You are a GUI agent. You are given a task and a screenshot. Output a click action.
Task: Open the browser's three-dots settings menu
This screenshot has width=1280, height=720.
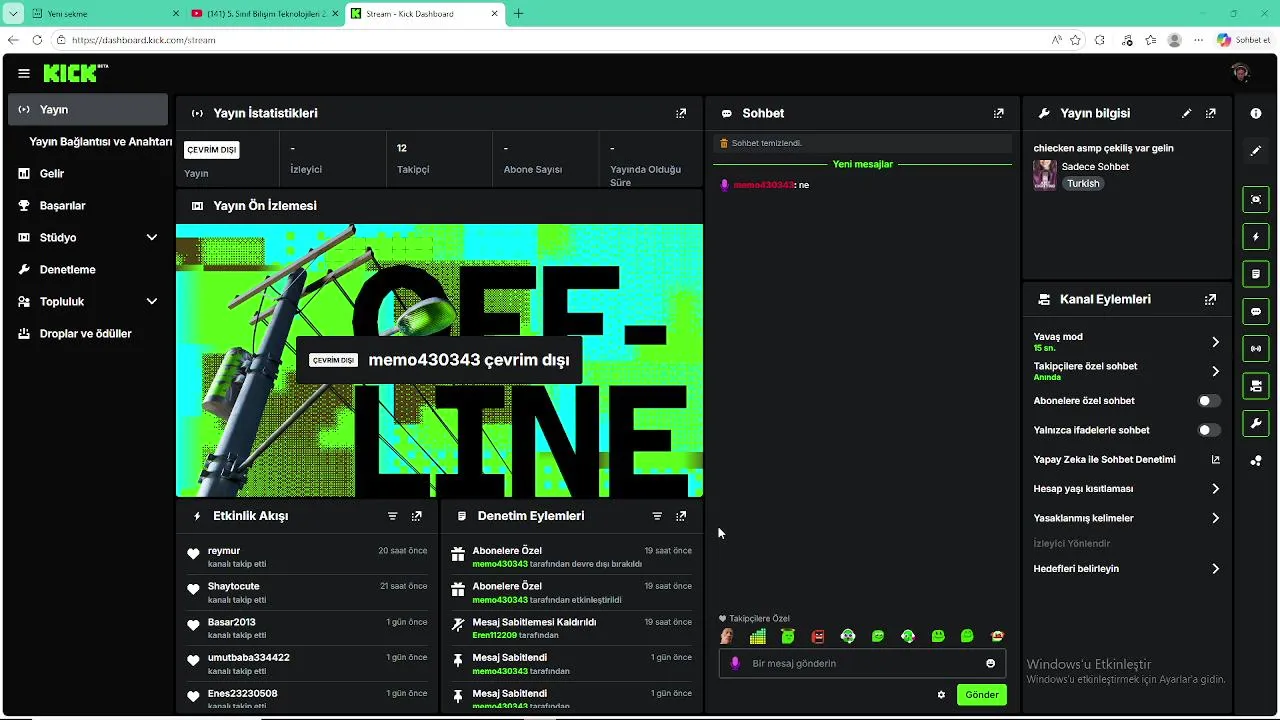(1198, 40)
